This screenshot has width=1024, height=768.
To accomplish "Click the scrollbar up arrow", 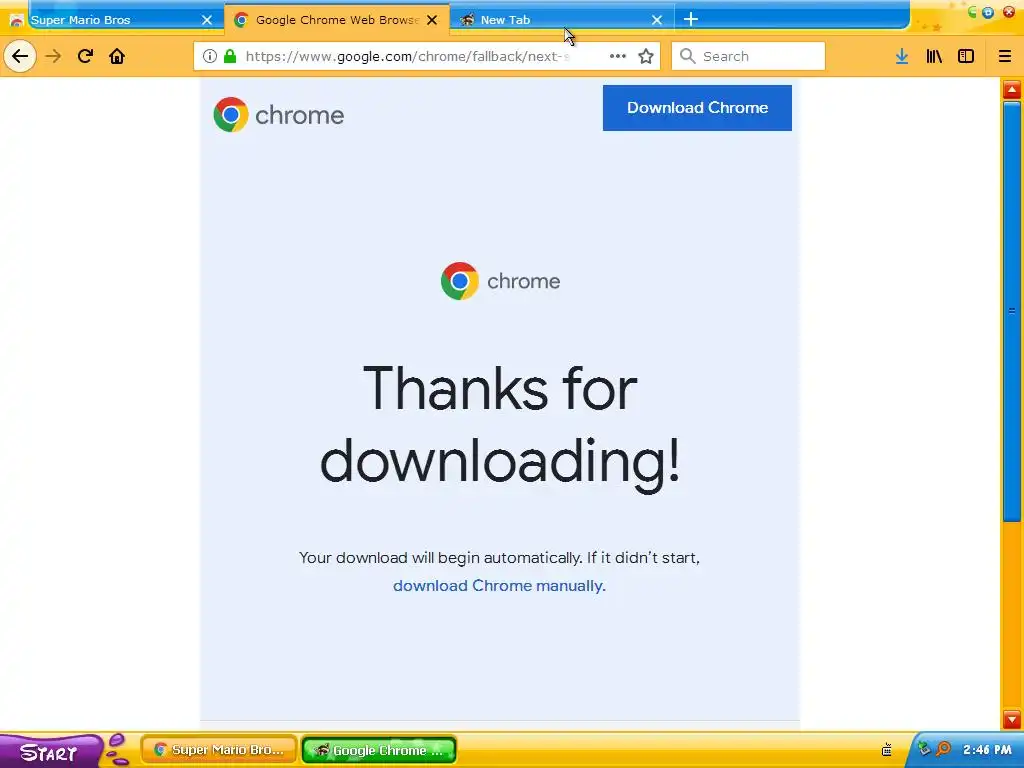I will [1012, 89].
